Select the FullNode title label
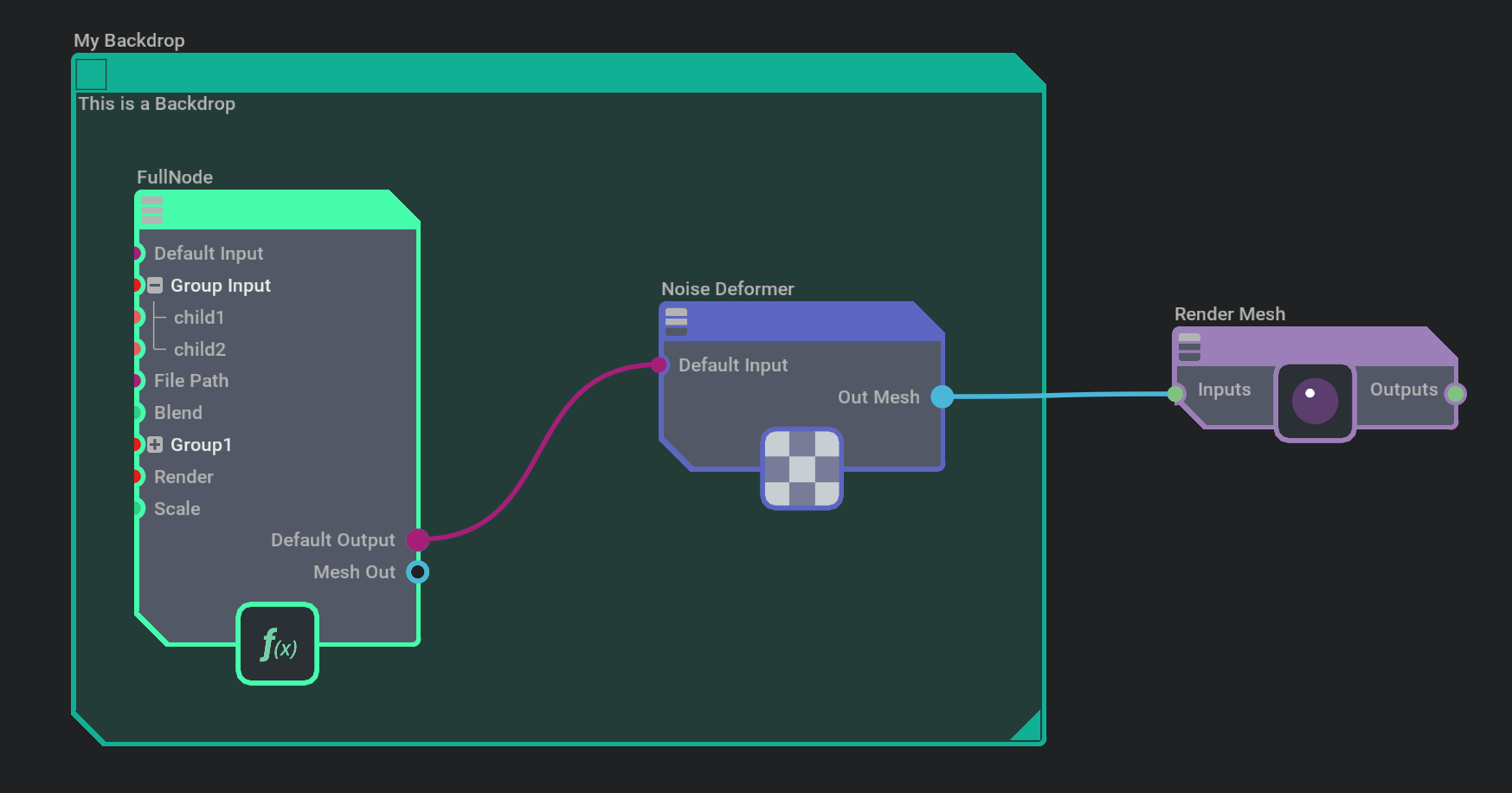 point(175,177)
